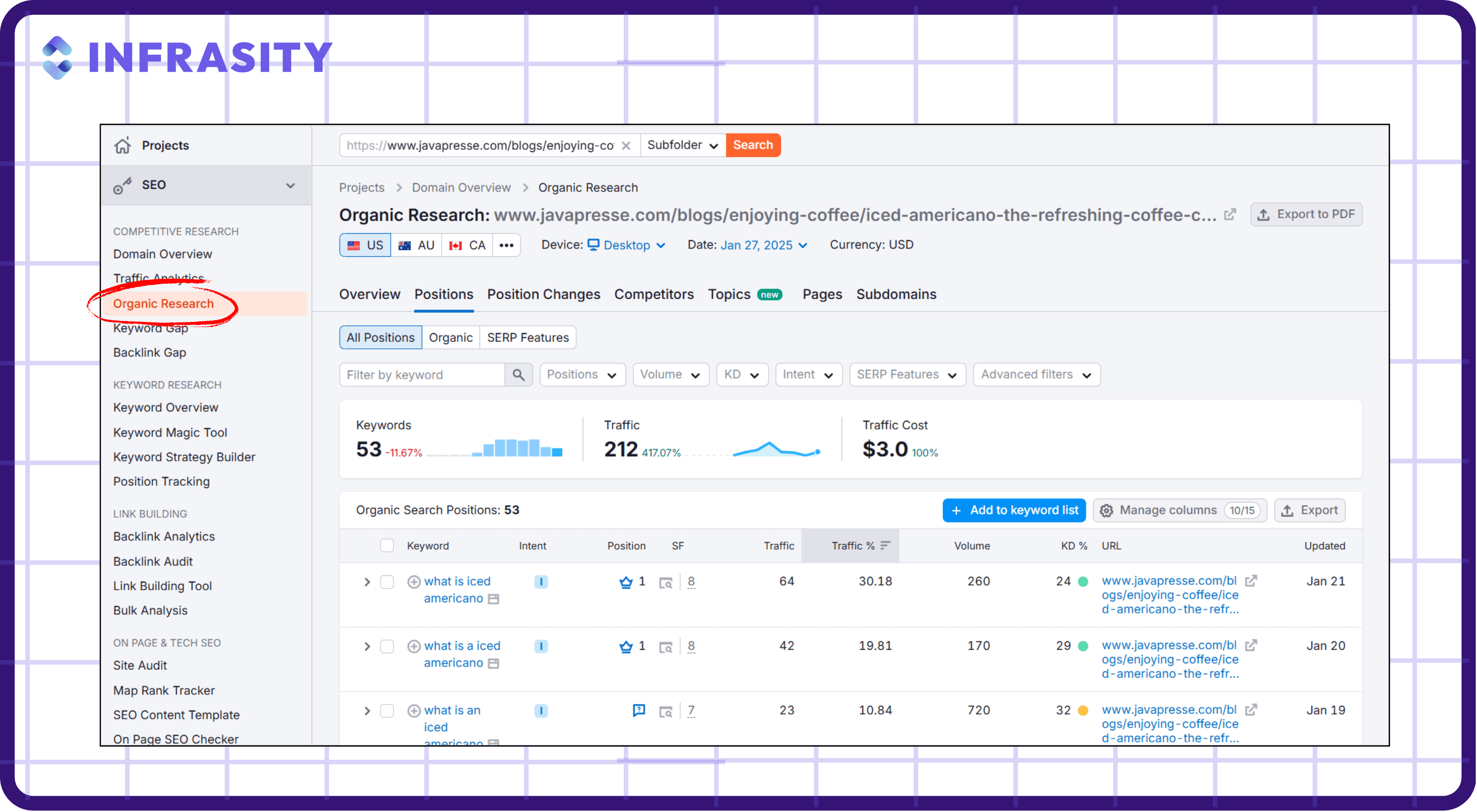Click Export to PDF button
Viewport: 1477px width, 812px height.
click(1306, 215)
